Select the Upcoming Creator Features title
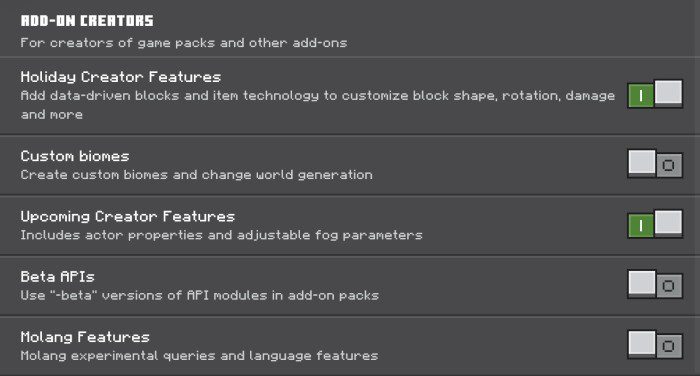The image size is (700, 376). tap(128, 217)
